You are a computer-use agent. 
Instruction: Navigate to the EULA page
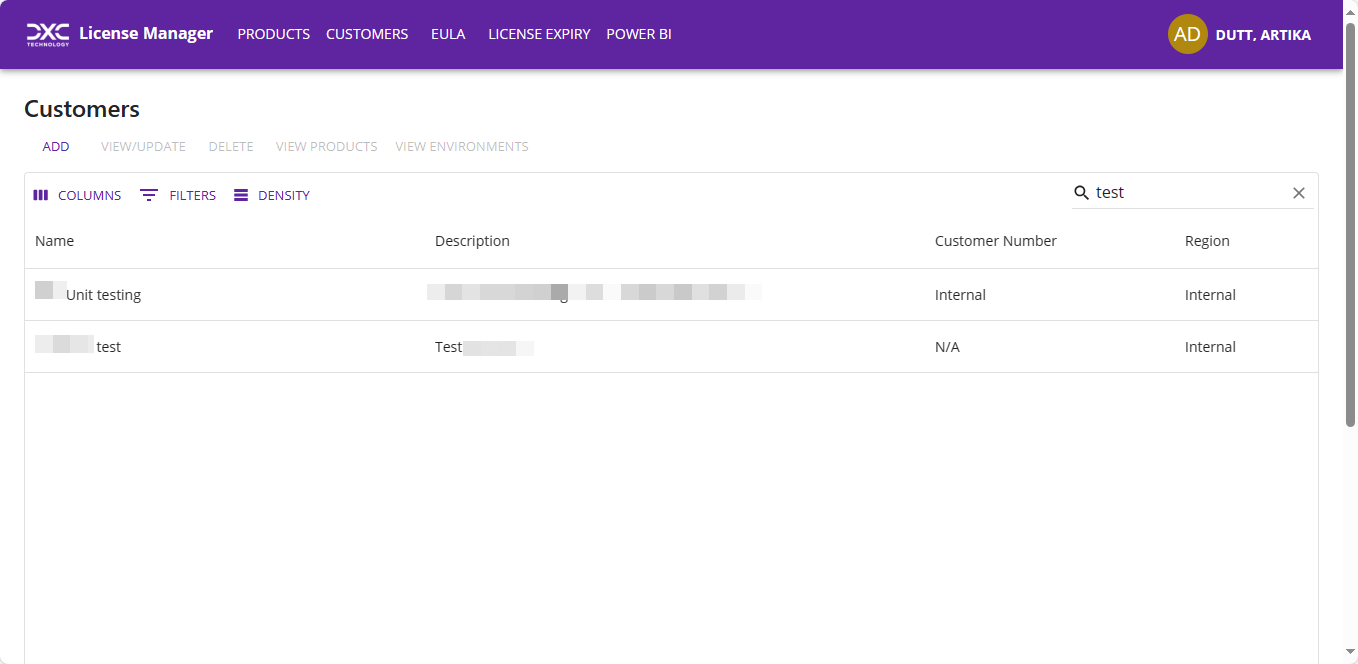[x=448, y=34]
